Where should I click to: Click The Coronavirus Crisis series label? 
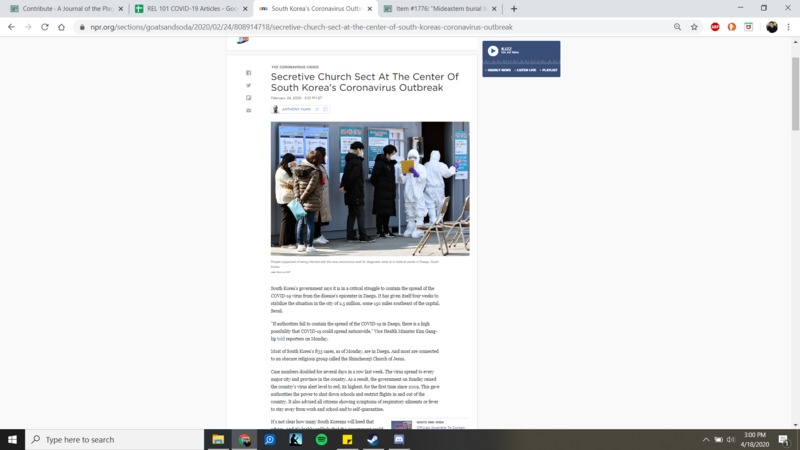295,67
